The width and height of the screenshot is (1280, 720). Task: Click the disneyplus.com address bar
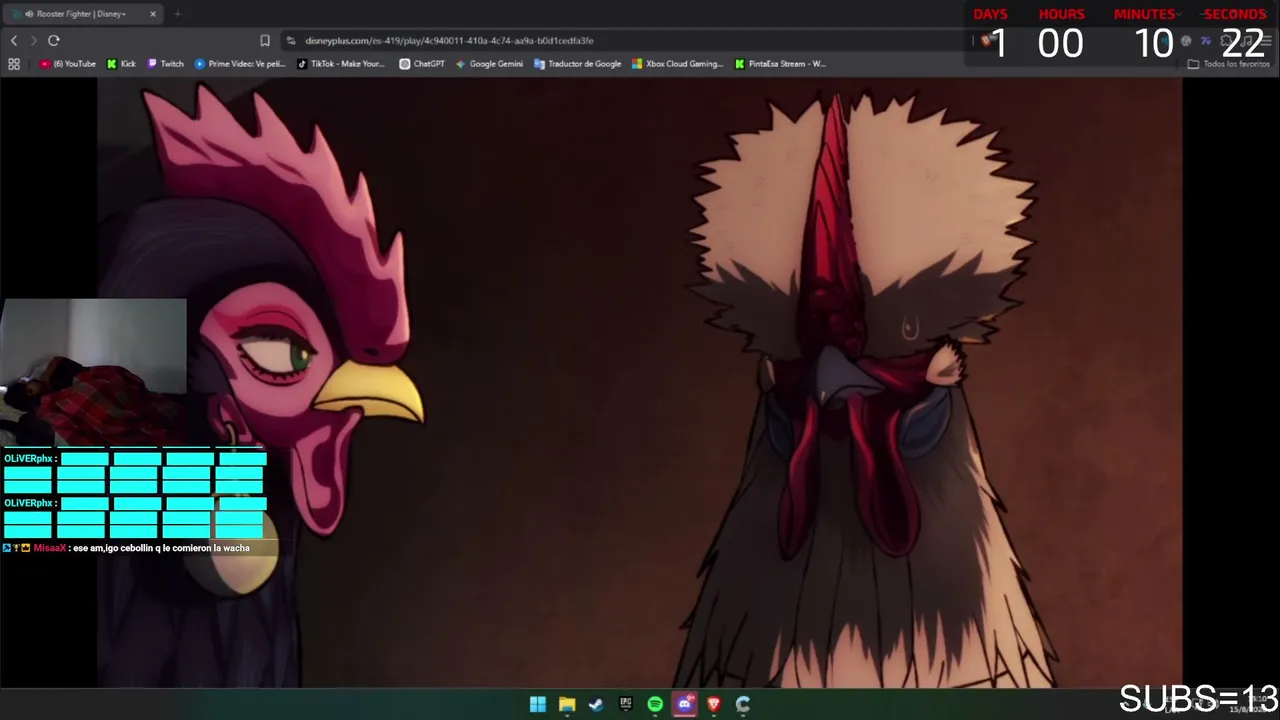point(449,41)
